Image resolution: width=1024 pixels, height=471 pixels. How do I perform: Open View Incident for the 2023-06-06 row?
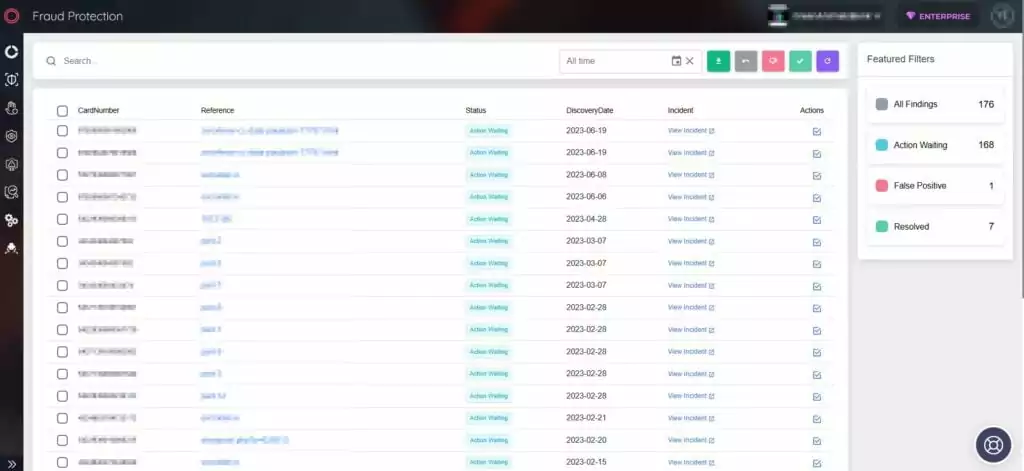[x=691, y=197]
